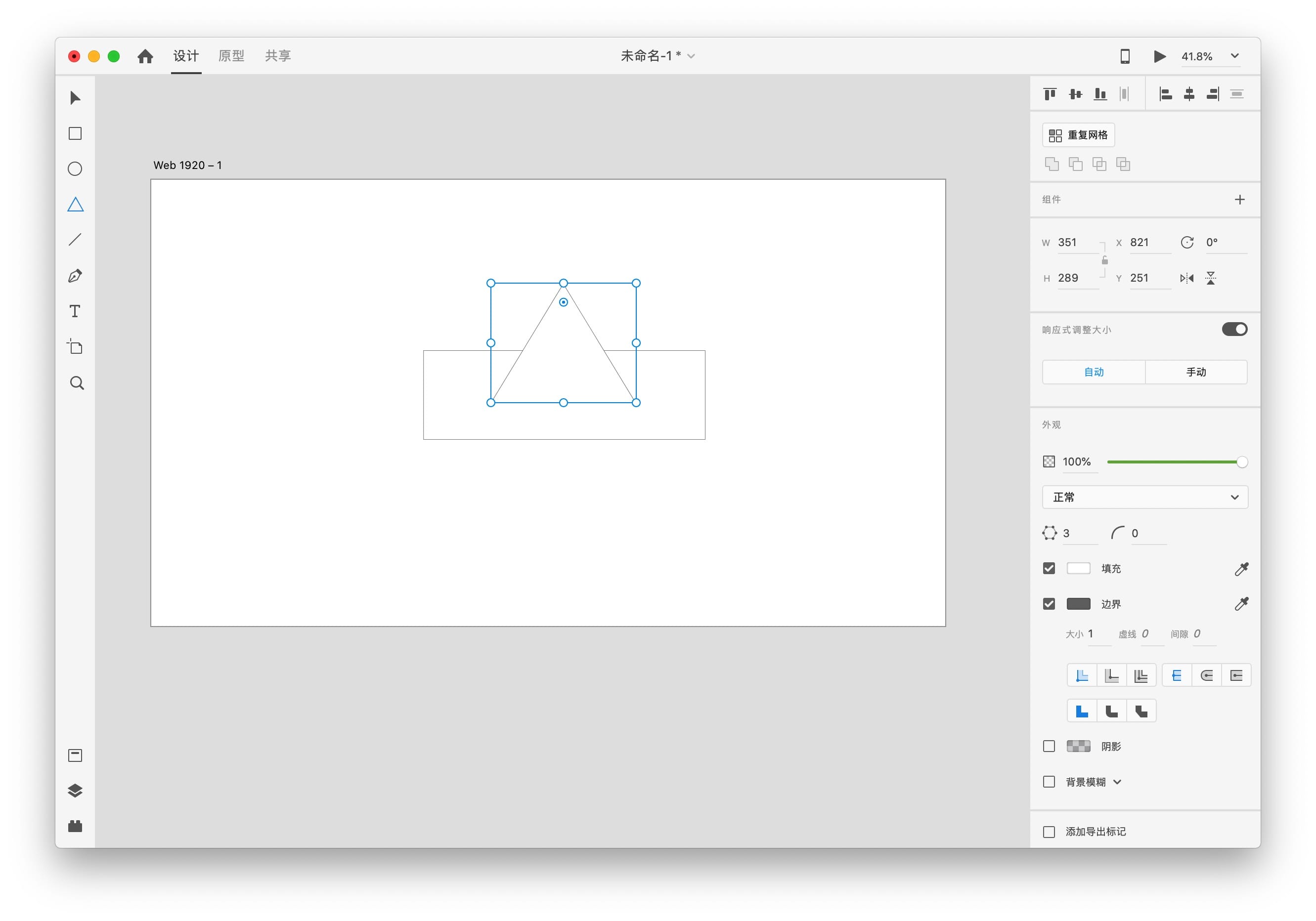Switch to the 共享 share tab
The image size is (1316, 921).
[278, 56]
